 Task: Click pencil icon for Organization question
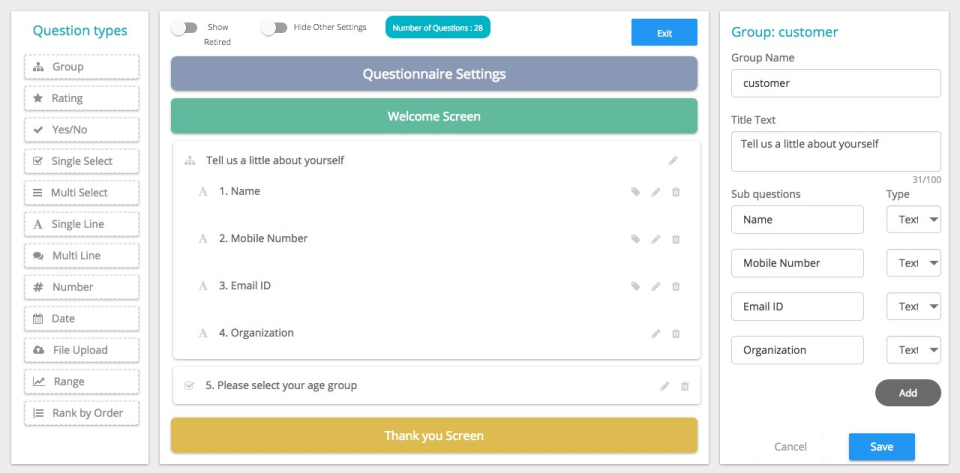click(x=656, y=334)
